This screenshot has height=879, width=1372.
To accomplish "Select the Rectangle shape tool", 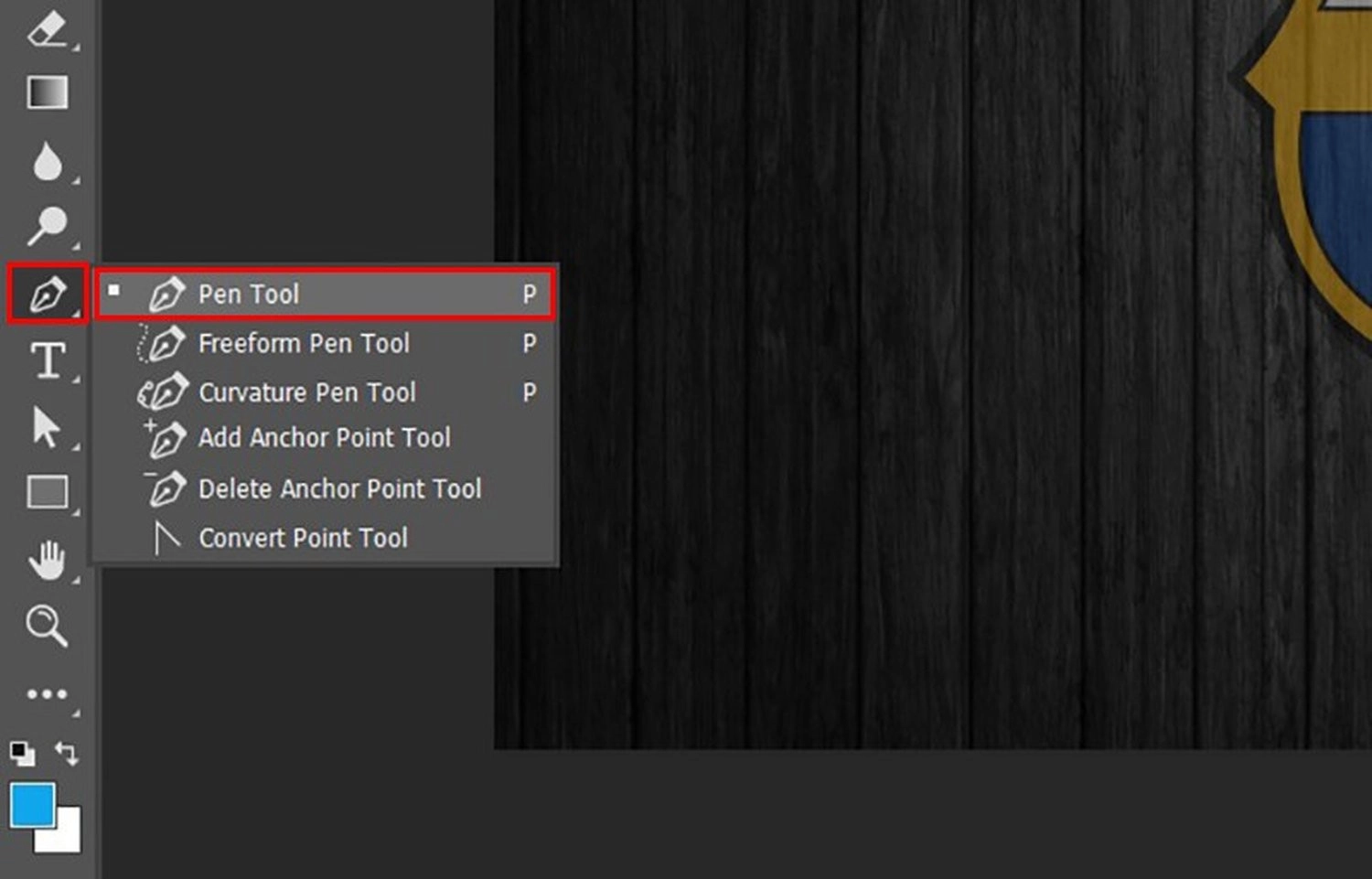I will pyautogui.click(x=47, y=492).
